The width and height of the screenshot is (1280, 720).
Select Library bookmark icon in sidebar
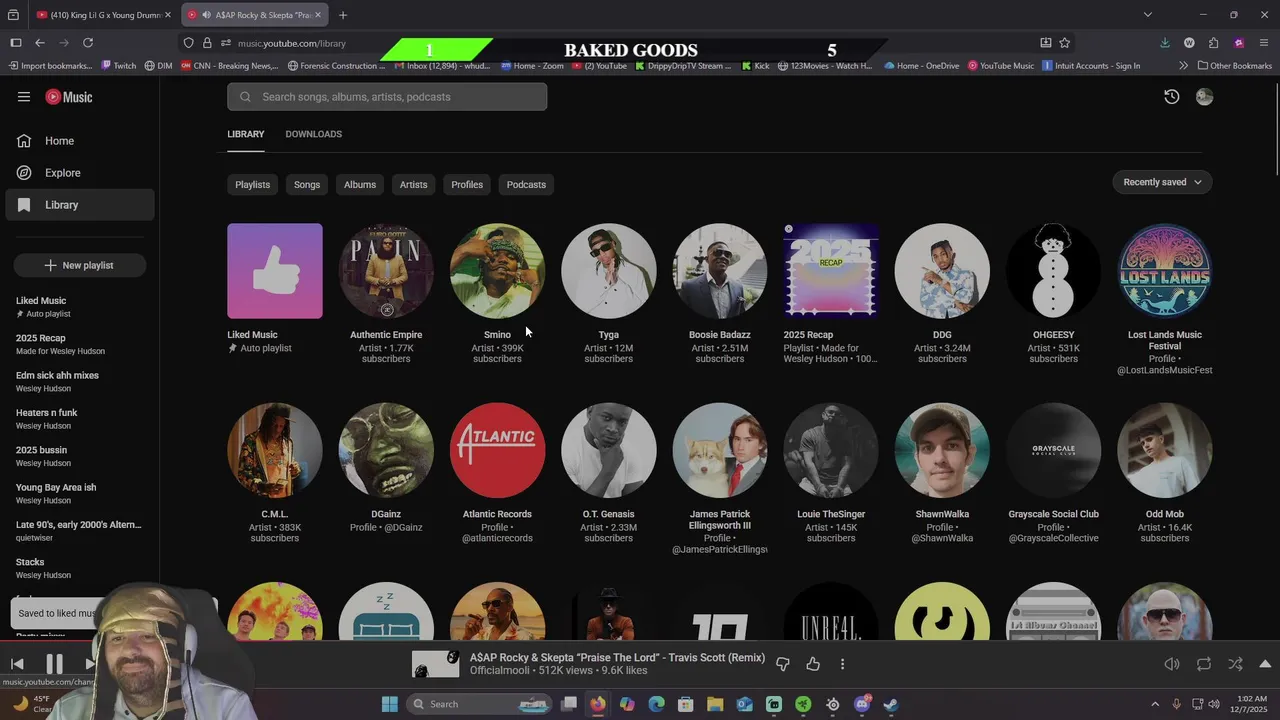pos(24,205)
